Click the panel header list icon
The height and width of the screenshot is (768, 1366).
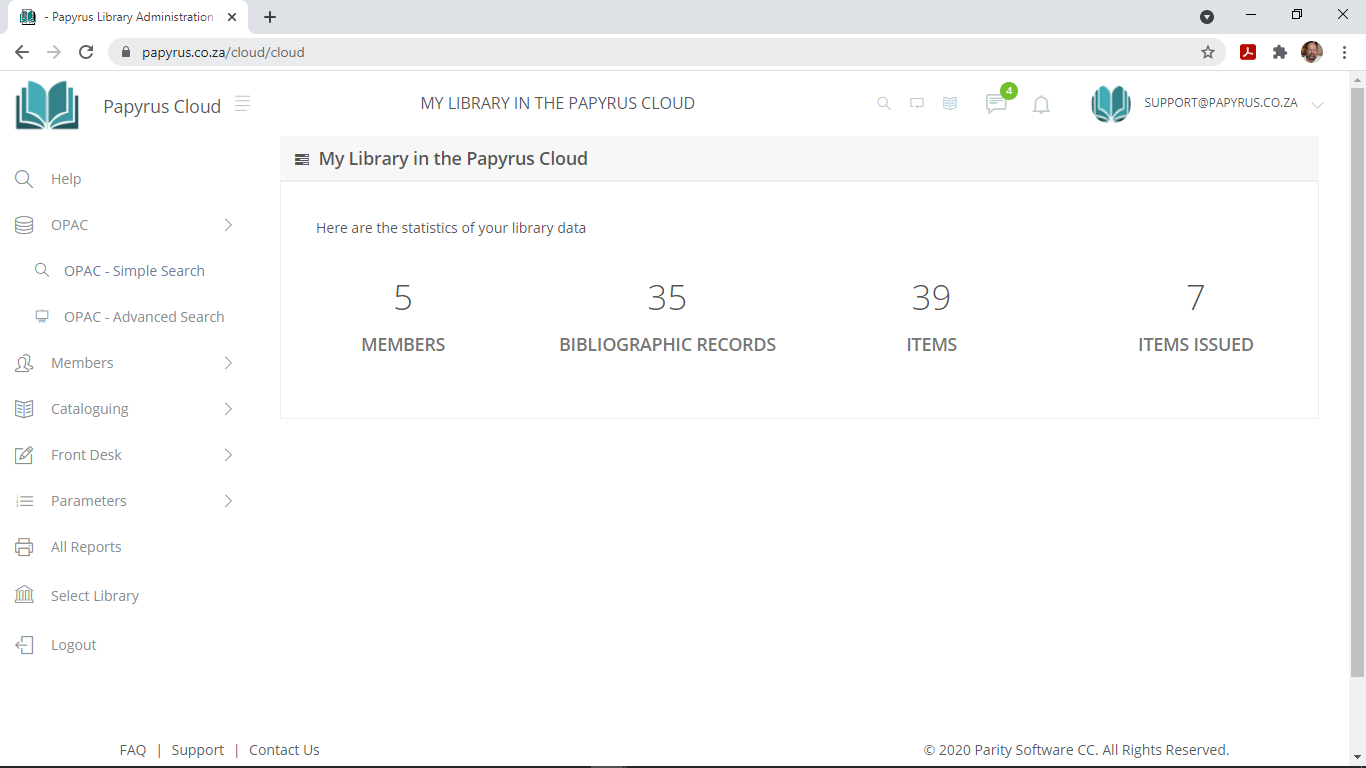pyautogui.click(x=302, y=159)
